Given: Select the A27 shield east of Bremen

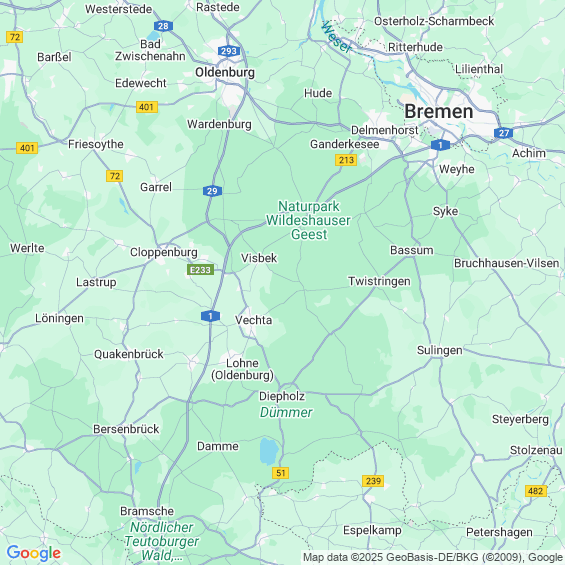Looking at the screenshot, I should coord(504,133).
